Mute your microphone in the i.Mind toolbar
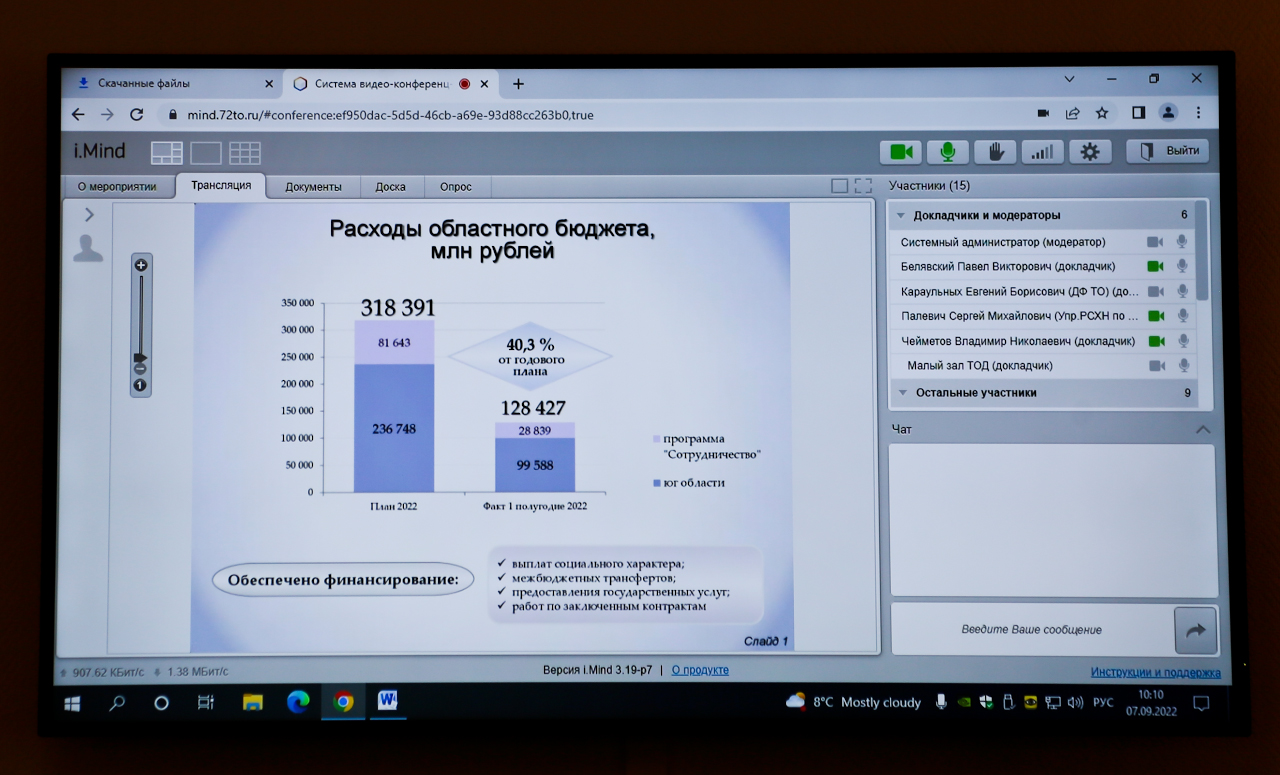 coord(947,152)
